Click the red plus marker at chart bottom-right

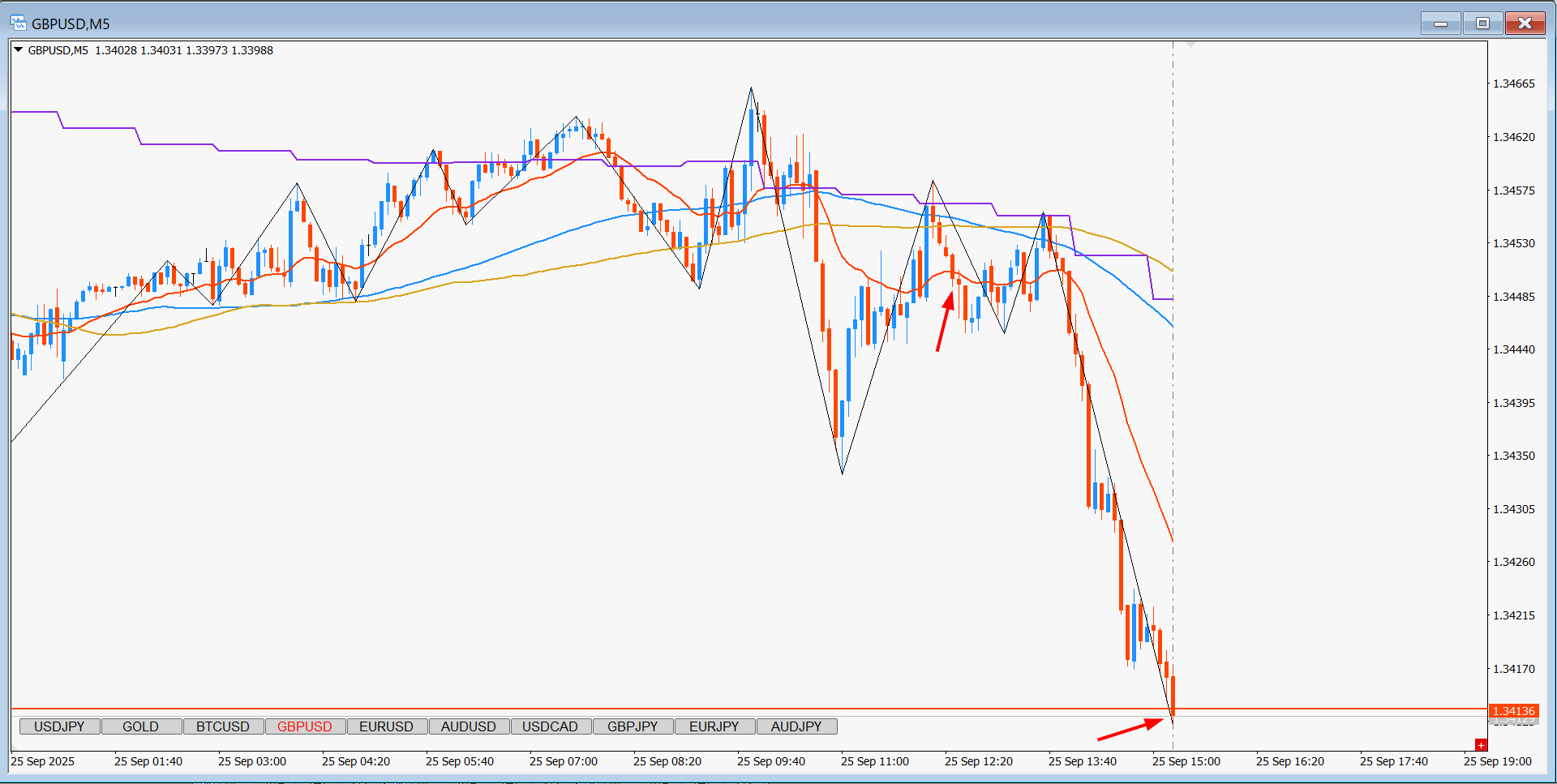click(1481, 744)
